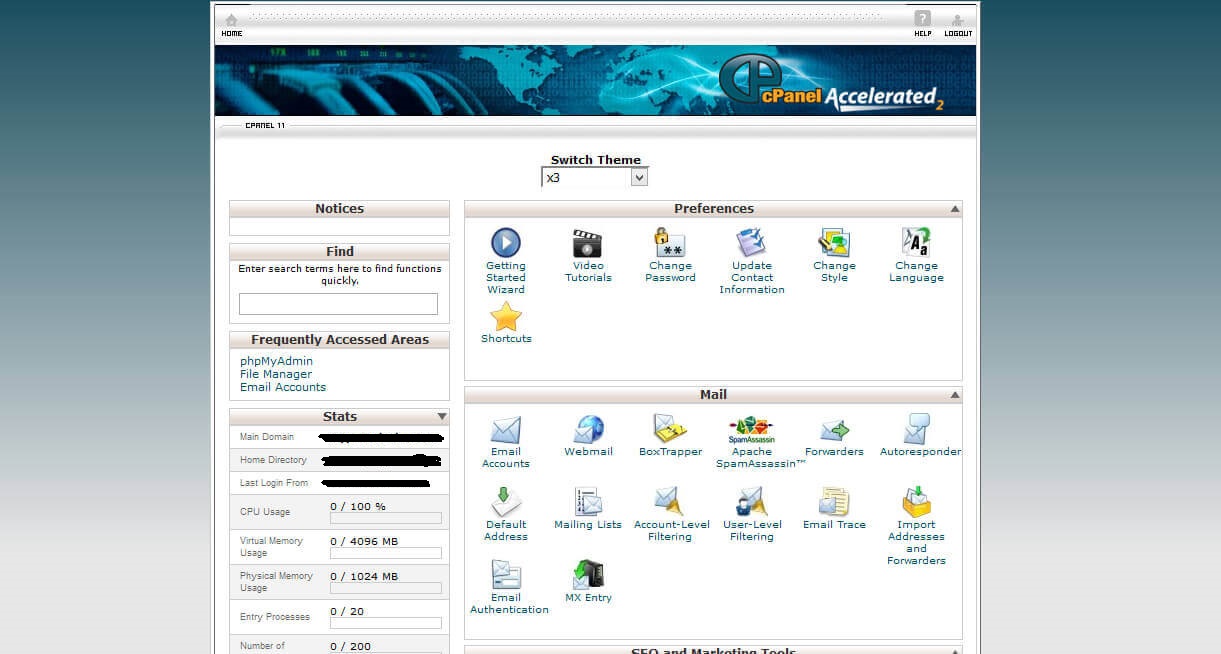Click the Frequently Accessed Areas header
The image size is (1221, 654).
point(339,340)
